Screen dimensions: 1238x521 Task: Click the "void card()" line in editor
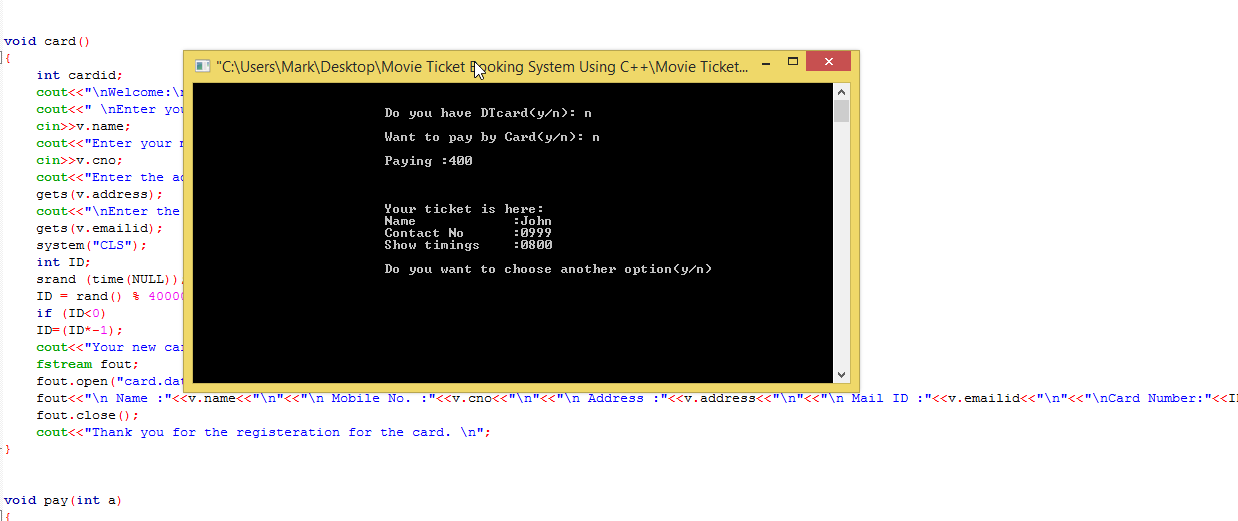[x=47, y=42]
